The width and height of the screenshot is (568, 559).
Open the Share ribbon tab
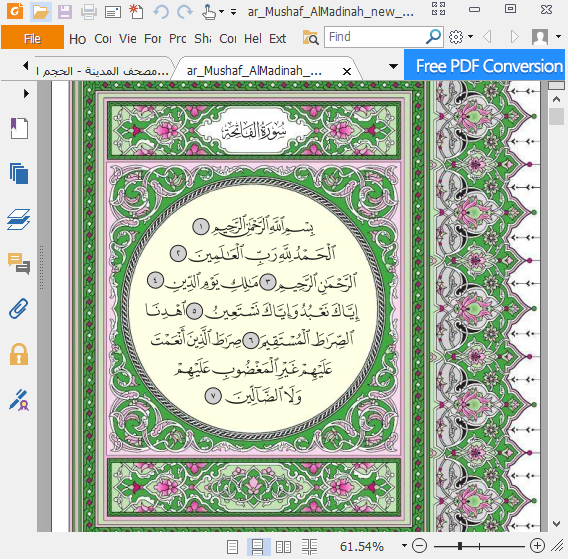(x=202, y=38)
